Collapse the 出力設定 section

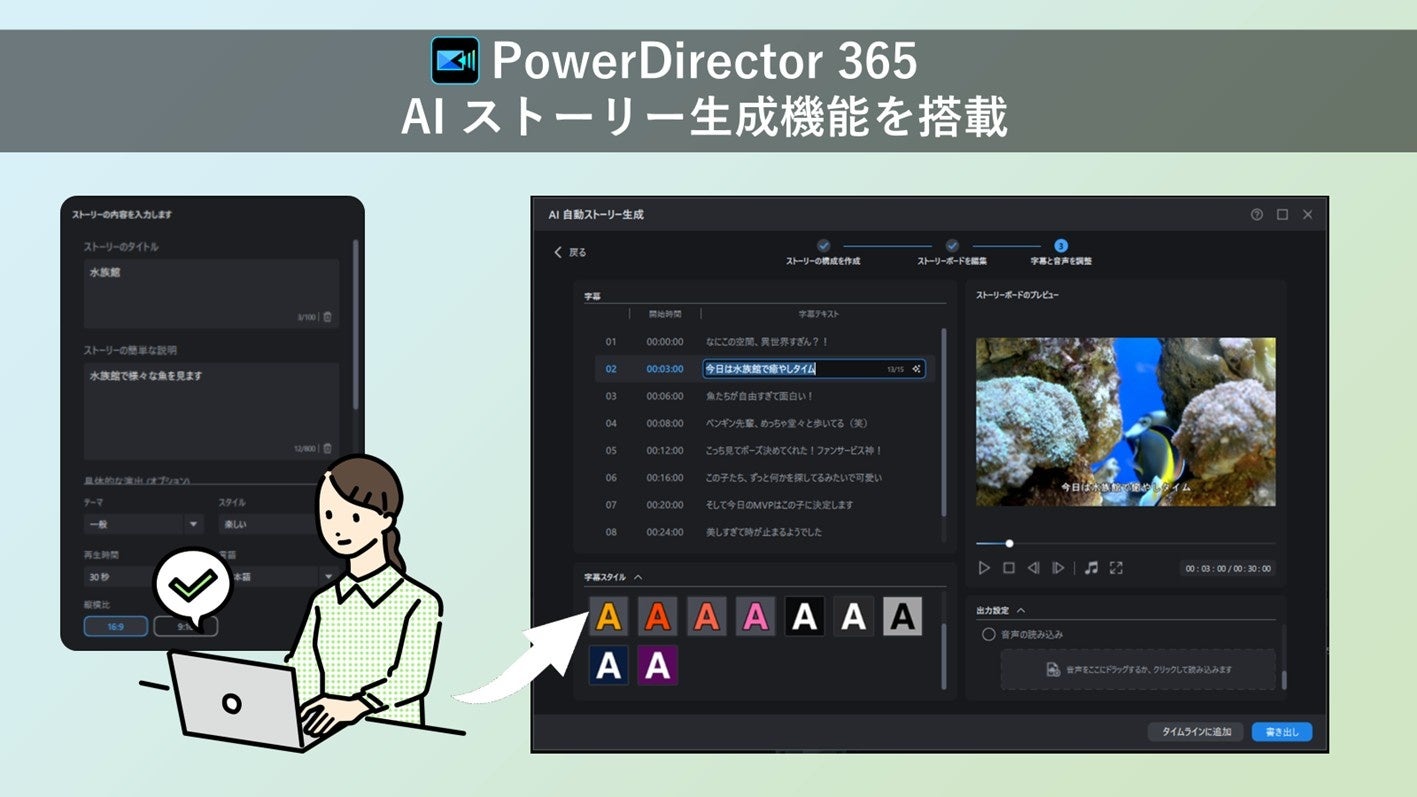(1020, 610)
